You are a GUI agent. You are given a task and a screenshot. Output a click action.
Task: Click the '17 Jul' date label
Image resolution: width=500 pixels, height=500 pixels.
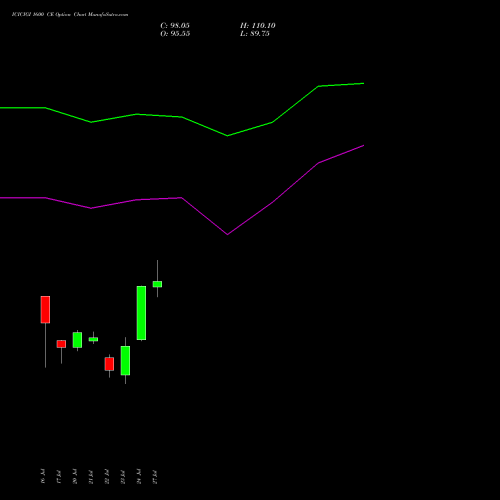click(x=59, y=476)
